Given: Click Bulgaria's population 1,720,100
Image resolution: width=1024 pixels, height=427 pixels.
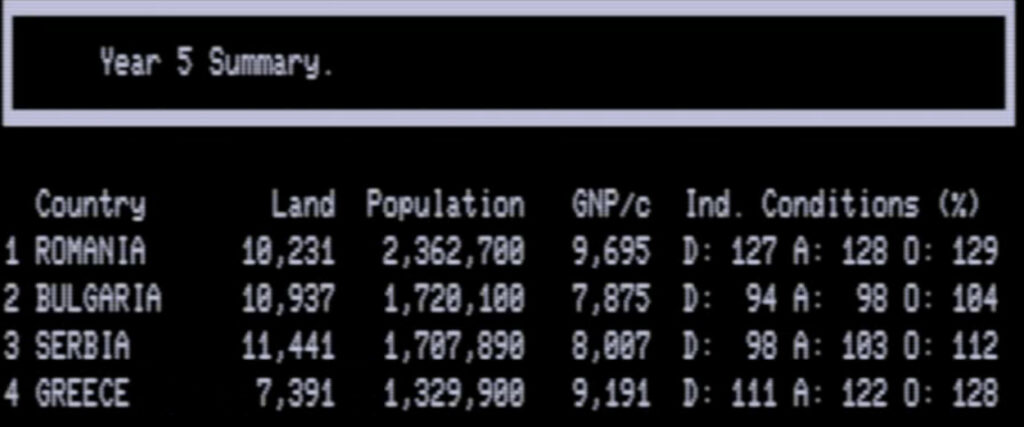Looking at the screenshot, I should click(x=454, y=300).
